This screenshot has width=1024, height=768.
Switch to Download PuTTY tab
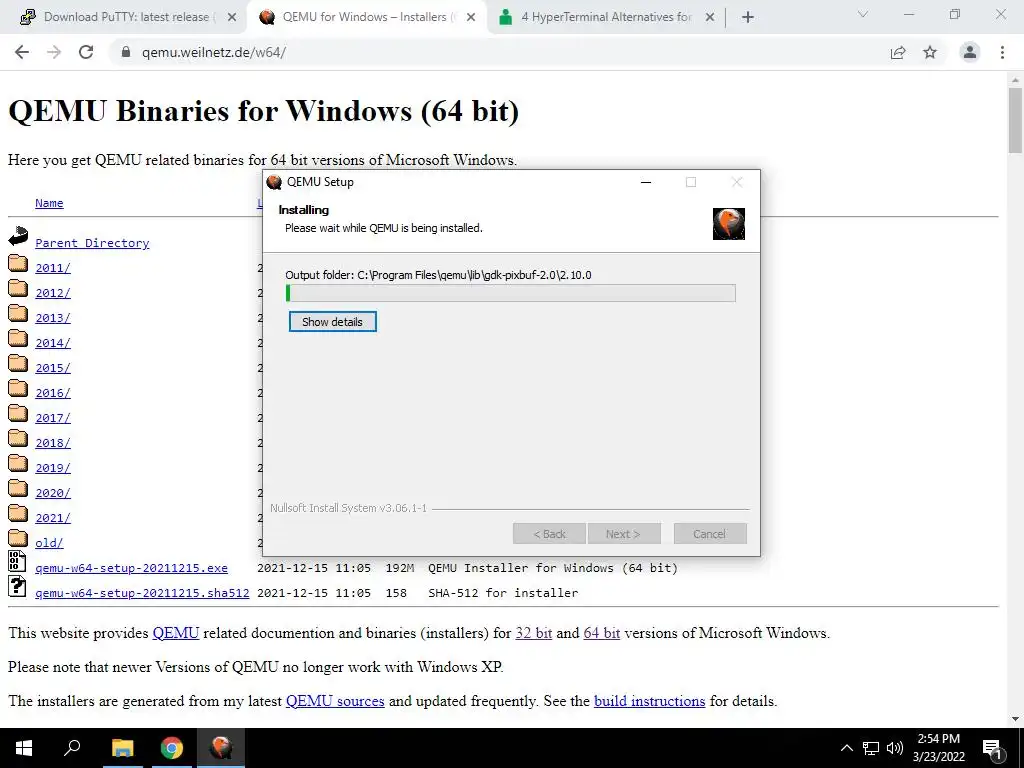click(127, 17)
